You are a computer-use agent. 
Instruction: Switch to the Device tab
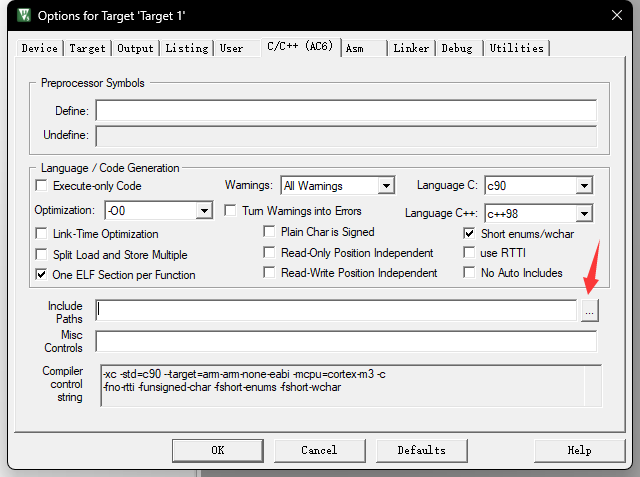(x=40, y=48)
